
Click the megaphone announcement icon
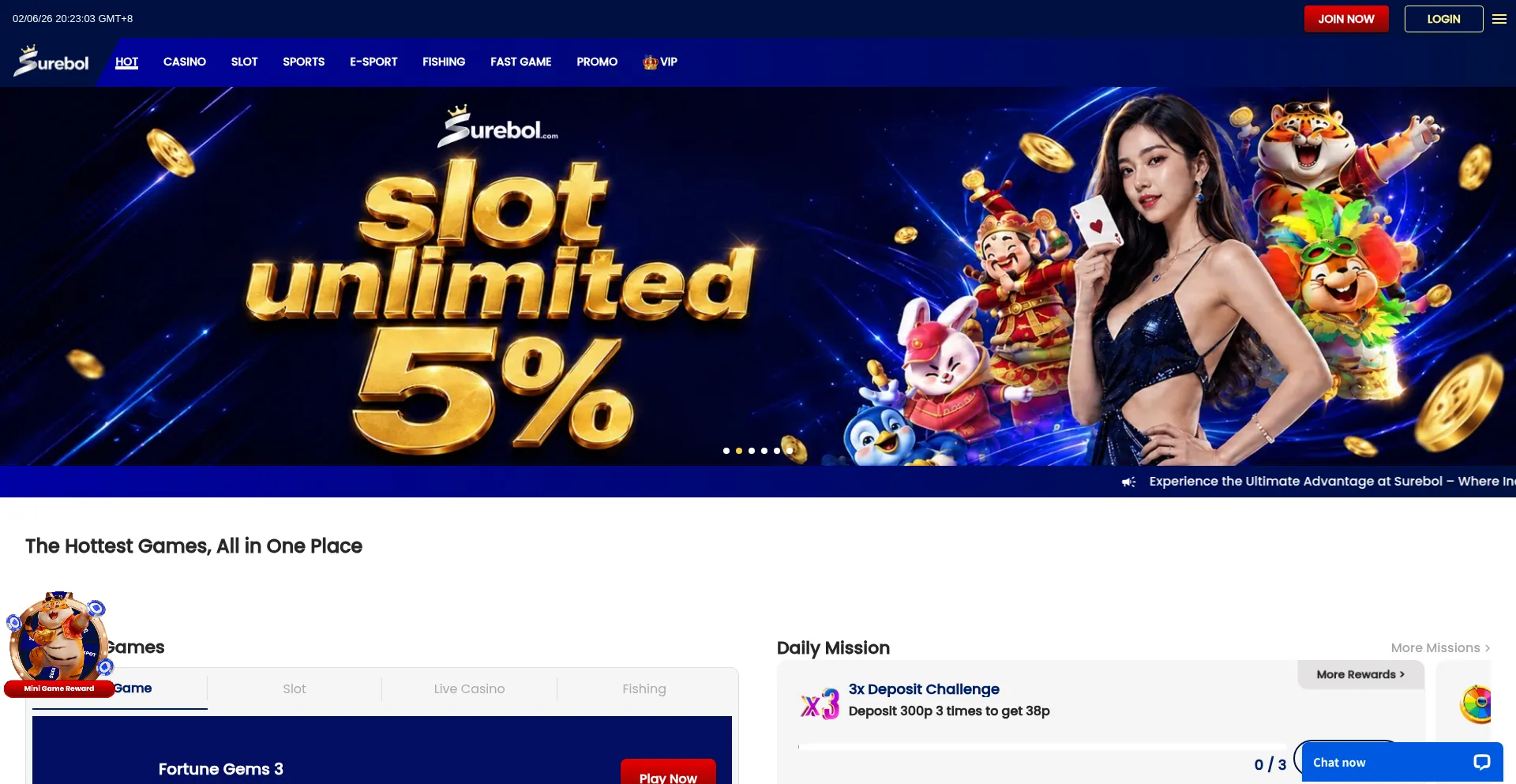pos(1129,482)
